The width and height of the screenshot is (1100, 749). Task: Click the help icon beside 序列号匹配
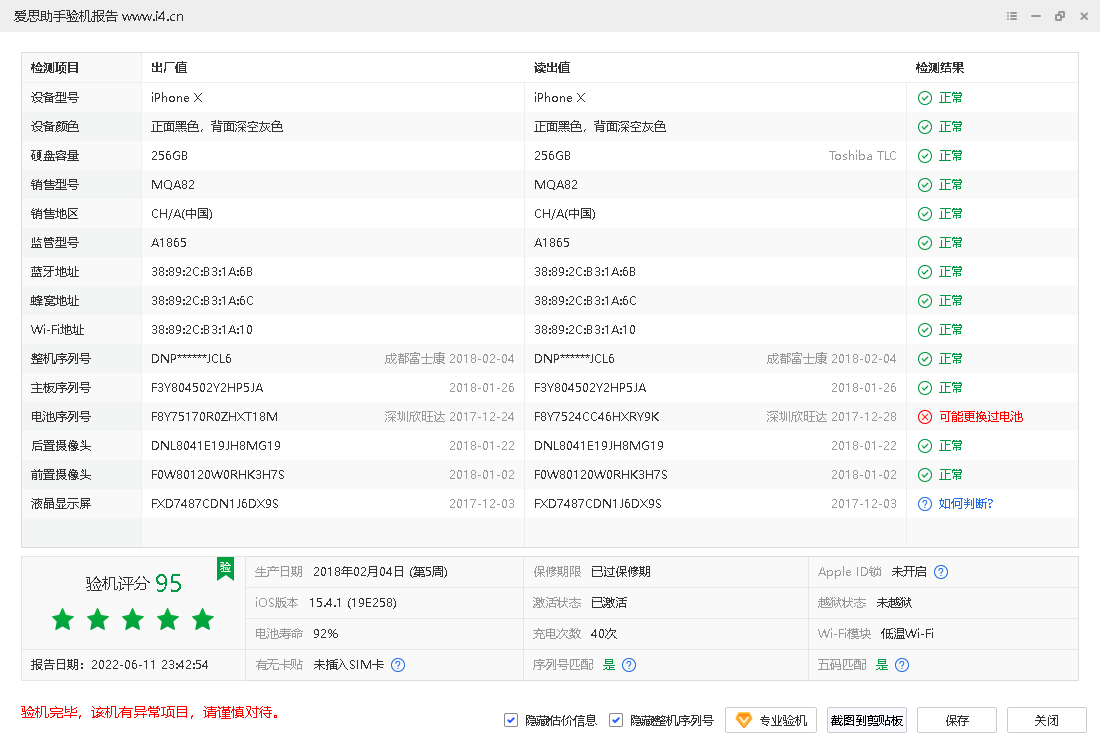tap(629, 665)
